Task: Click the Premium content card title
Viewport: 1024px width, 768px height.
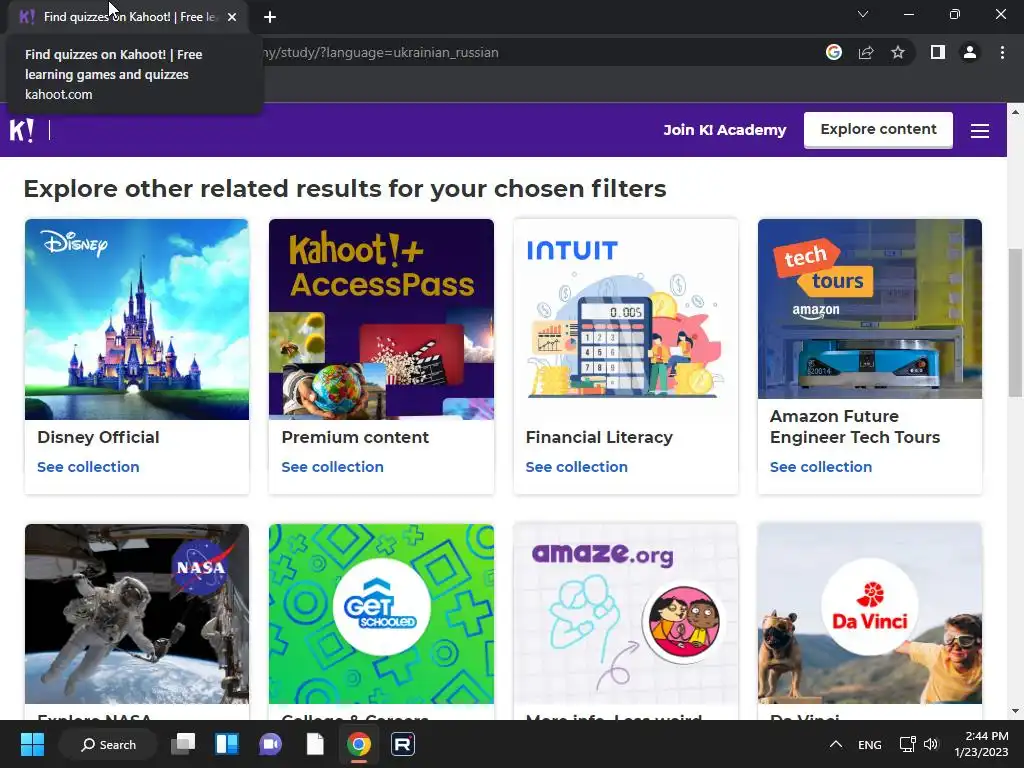Action: tap(355, 437)
